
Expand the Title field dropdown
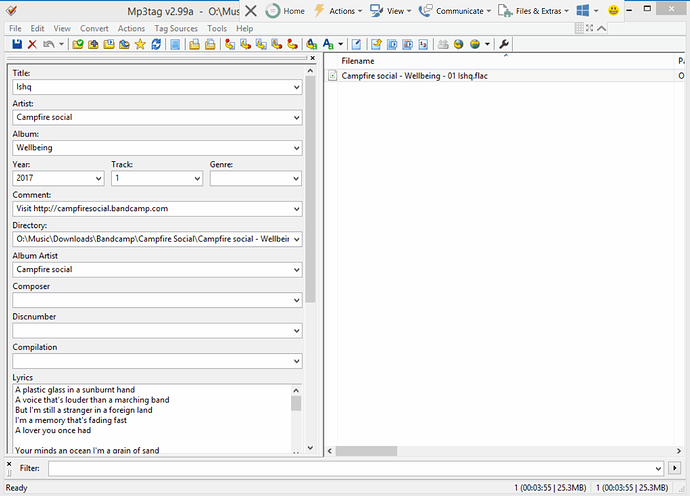[297, 87]
